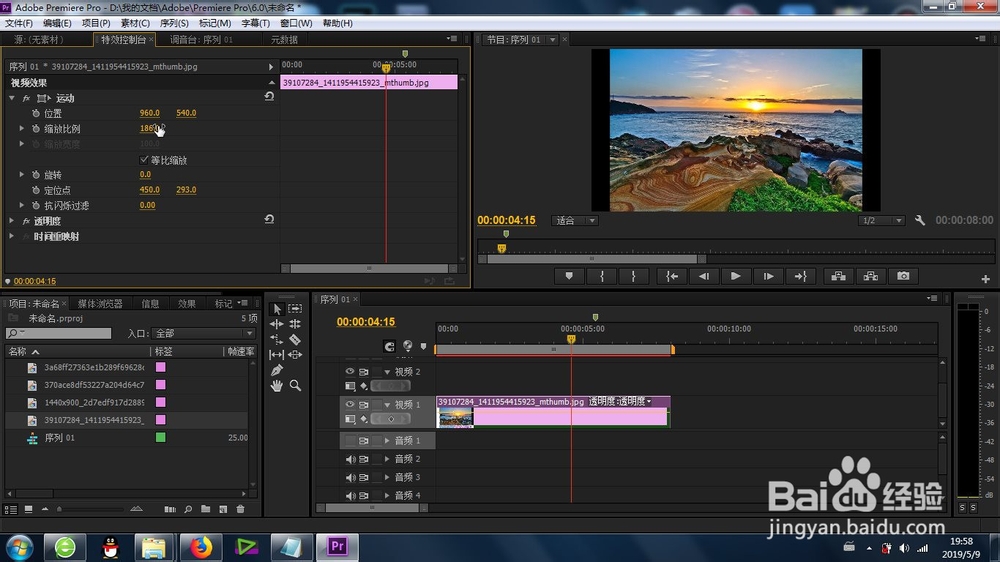Collapse the Motion effect group
1000x562 pixels.
click(12, 98)
